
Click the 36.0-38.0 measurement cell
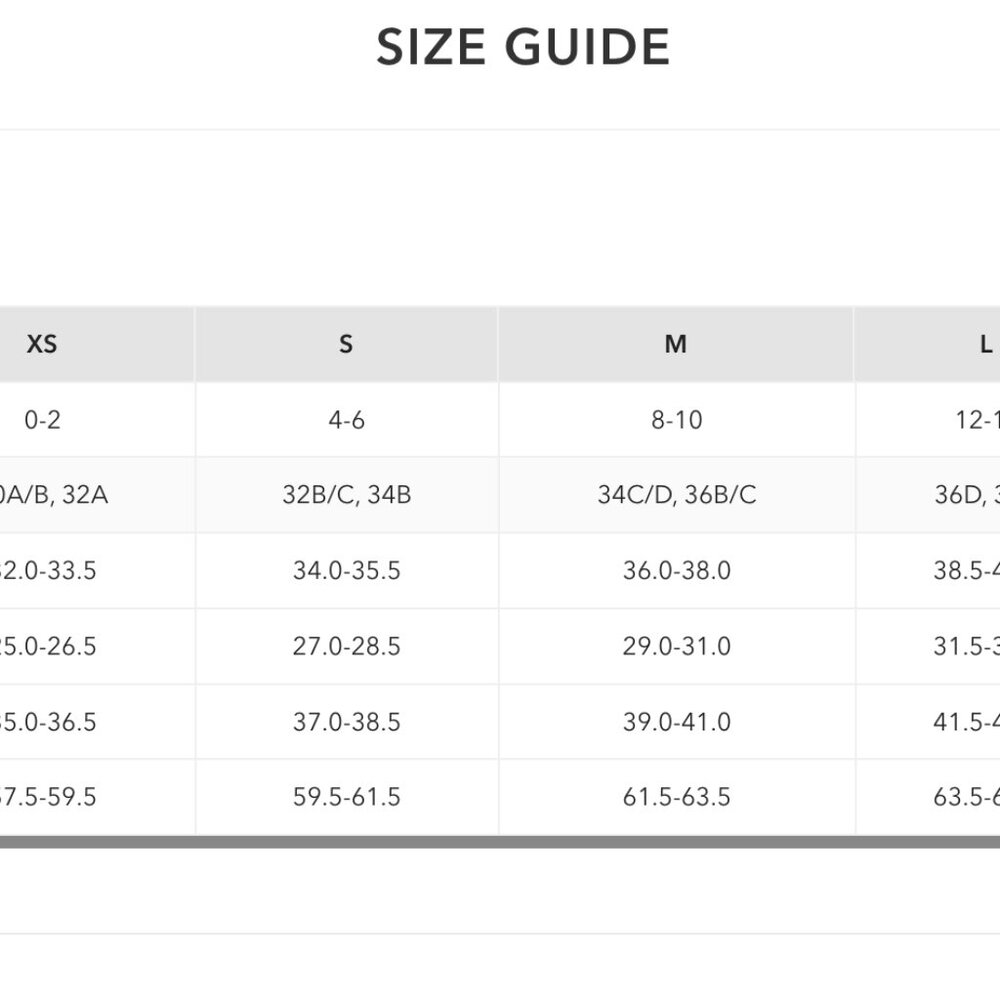click(676, 571)
